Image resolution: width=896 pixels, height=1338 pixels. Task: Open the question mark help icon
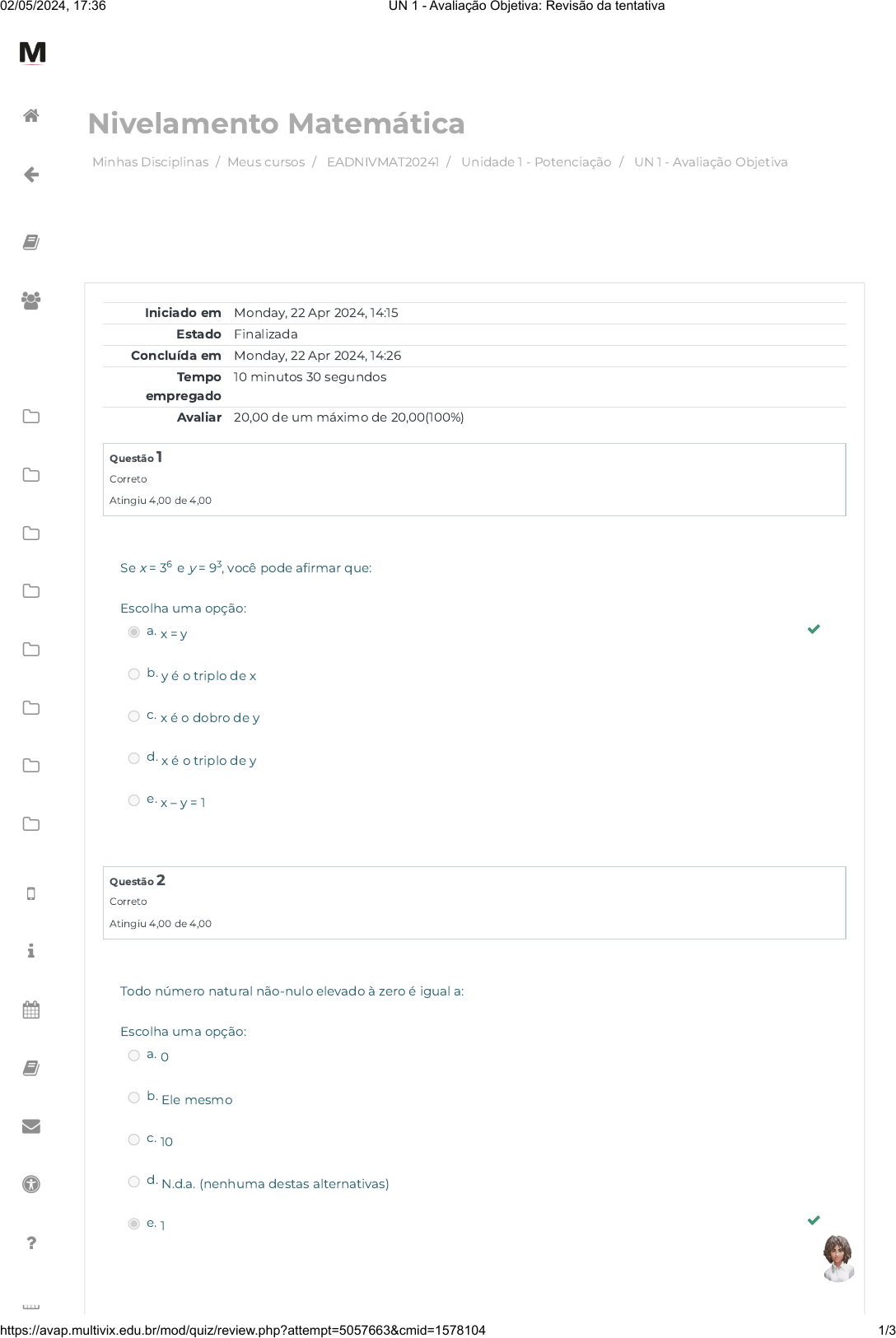31,1242
